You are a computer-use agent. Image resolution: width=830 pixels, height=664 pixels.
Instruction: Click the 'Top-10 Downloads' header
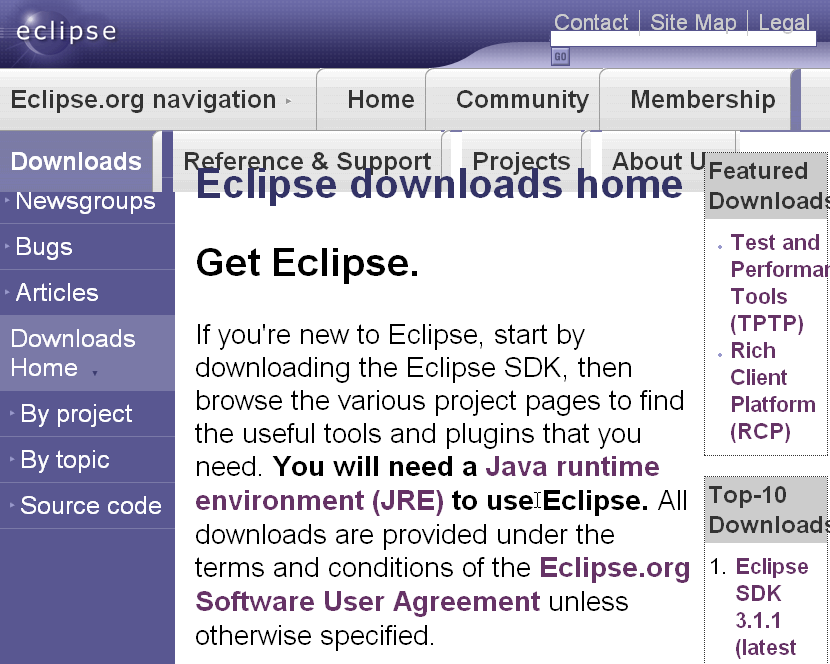[x=768, y=509]
